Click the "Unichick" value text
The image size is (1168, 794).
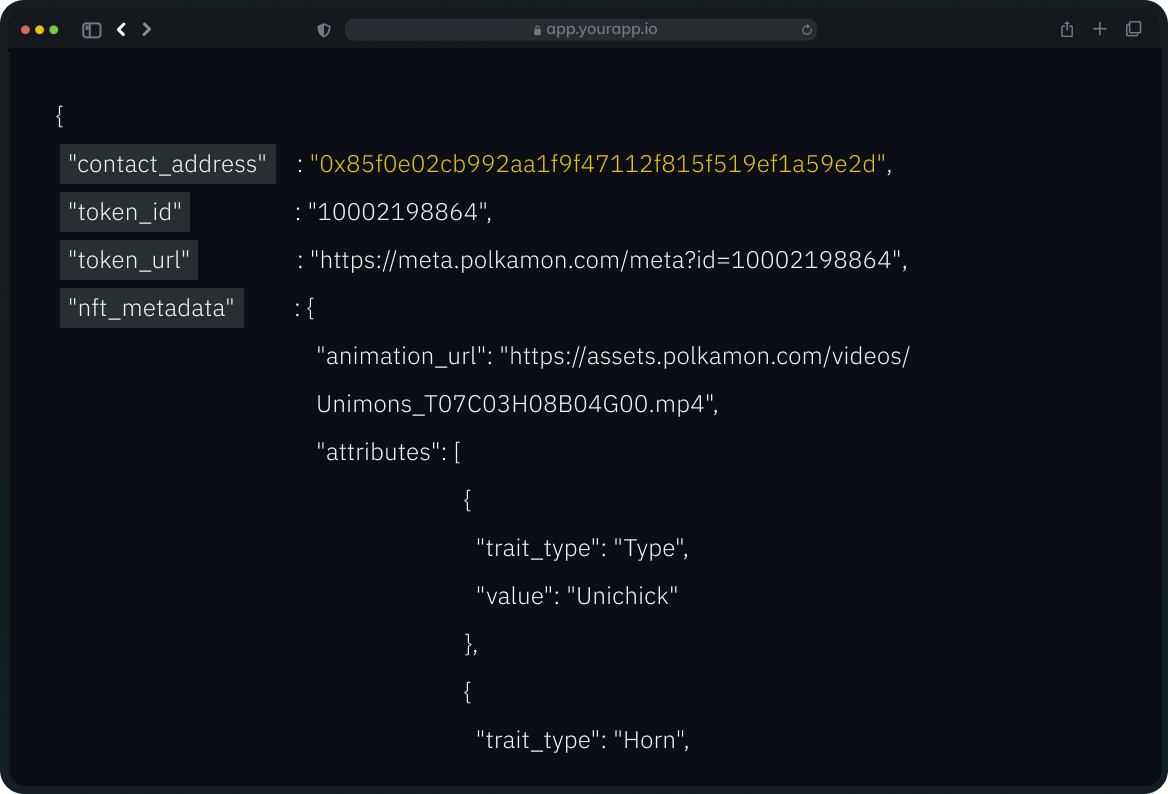pos(623,596)
